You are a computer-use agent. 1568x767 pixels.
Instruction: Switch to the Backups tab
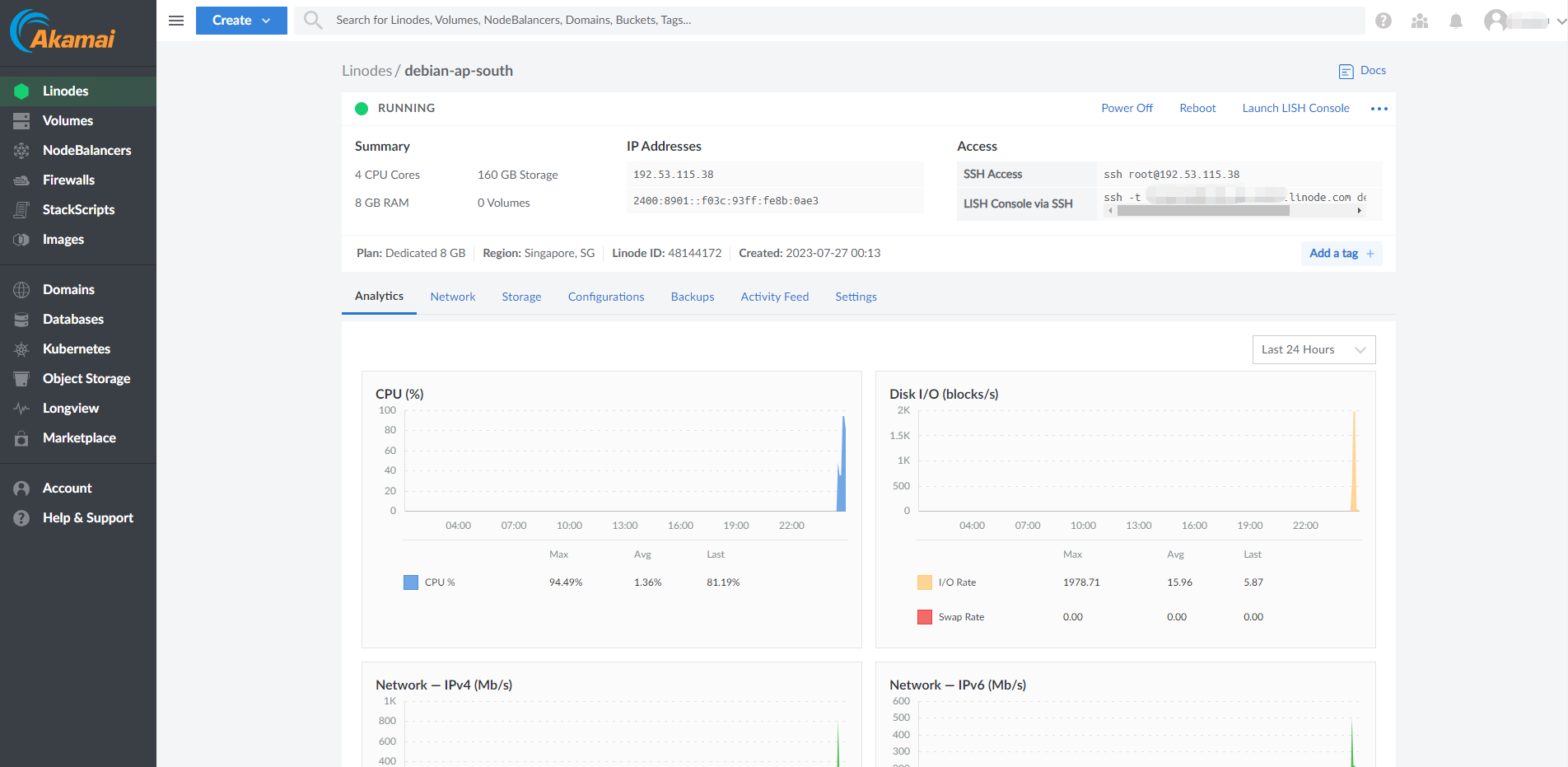tap(693, 297)
